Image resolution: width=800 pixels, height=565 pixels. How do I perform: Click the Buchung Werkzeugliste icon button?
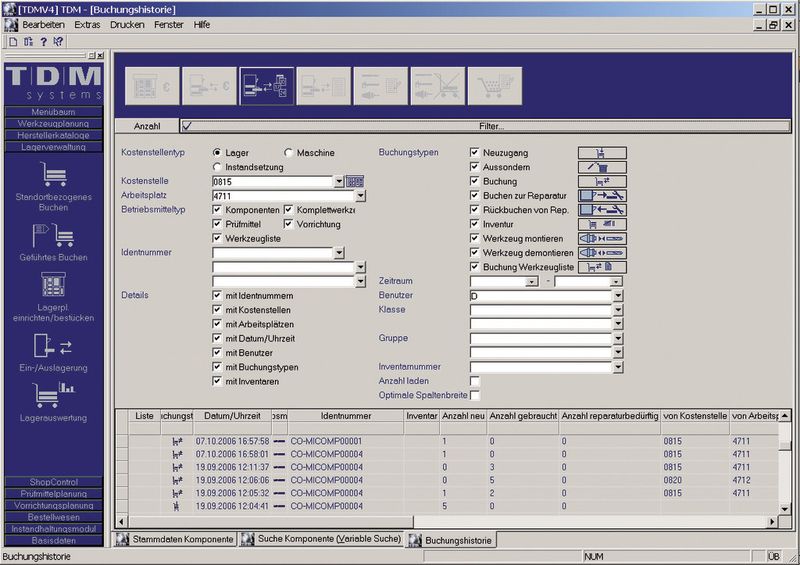[x=602, y=267]
